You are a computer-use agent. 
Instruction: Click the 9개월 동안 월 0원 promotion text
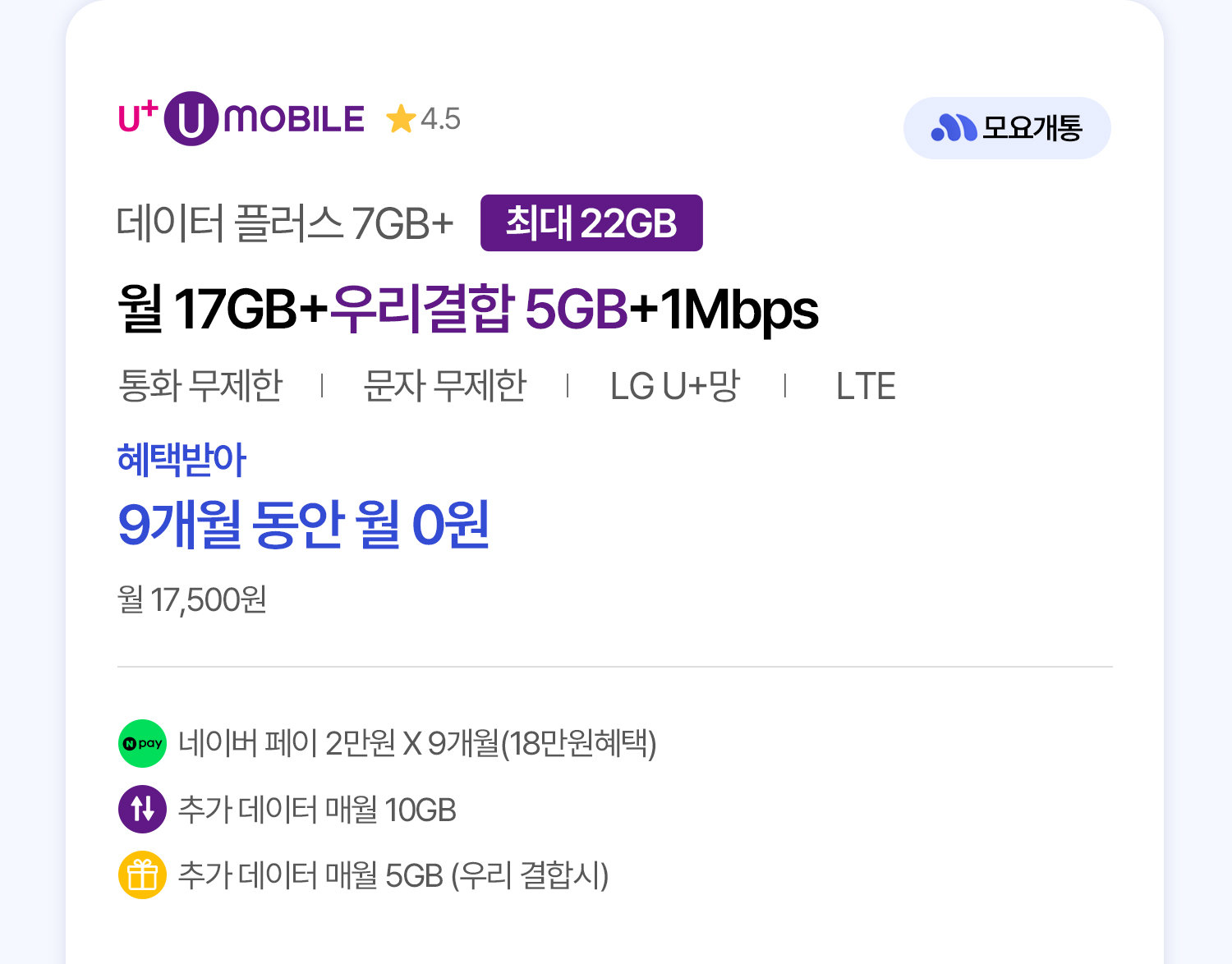click(304, 524)
